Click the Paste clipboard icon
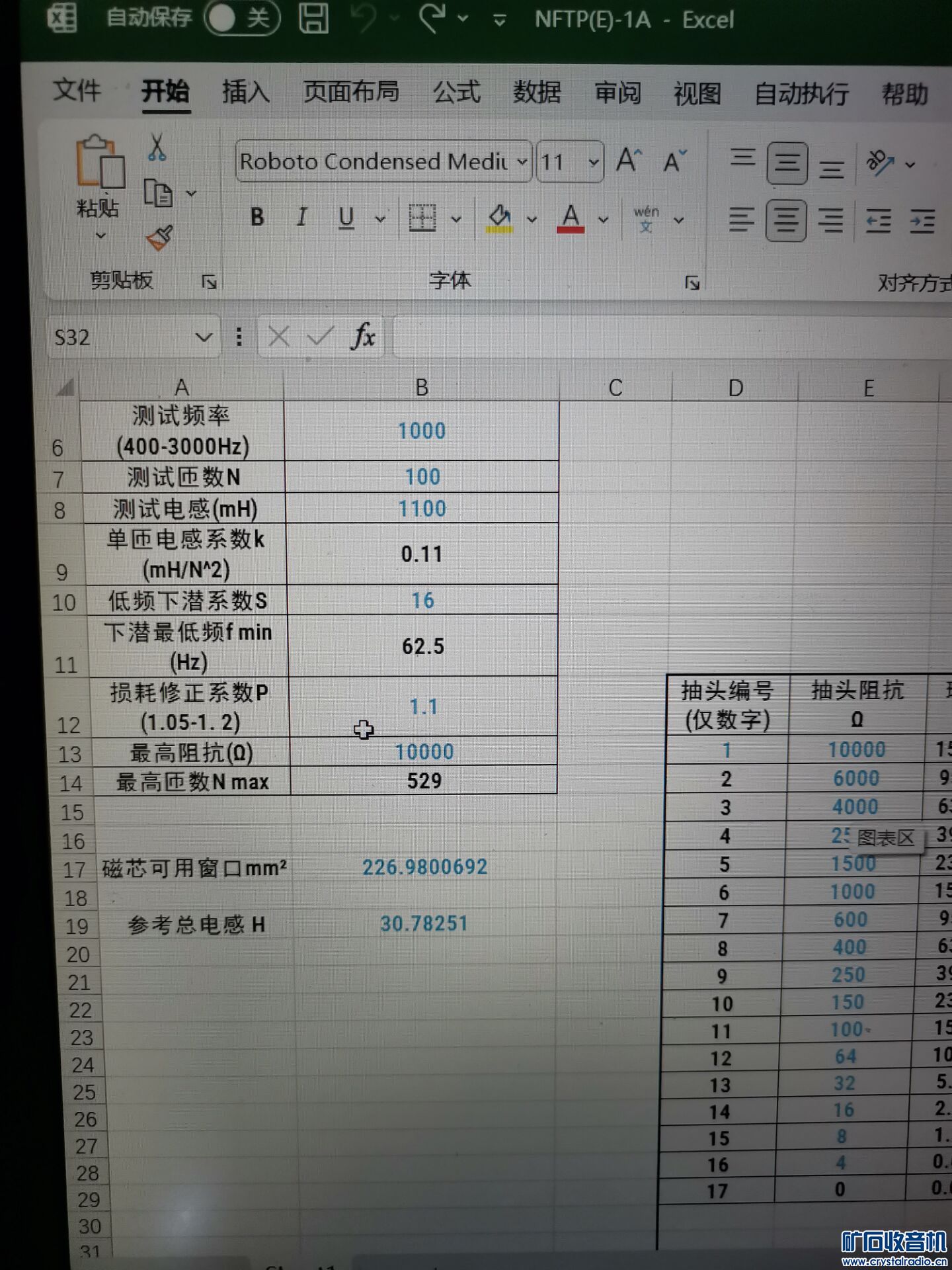 click(100, 161)
